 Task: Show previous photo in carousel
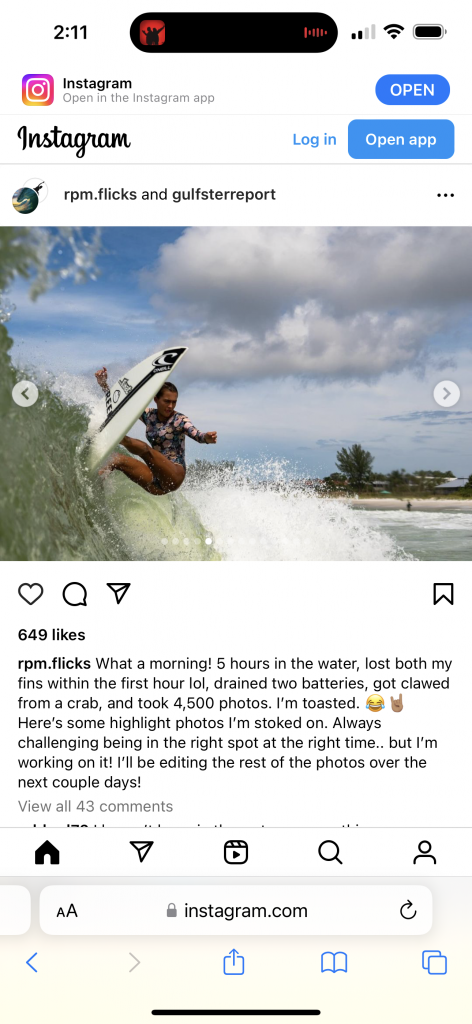25,393
